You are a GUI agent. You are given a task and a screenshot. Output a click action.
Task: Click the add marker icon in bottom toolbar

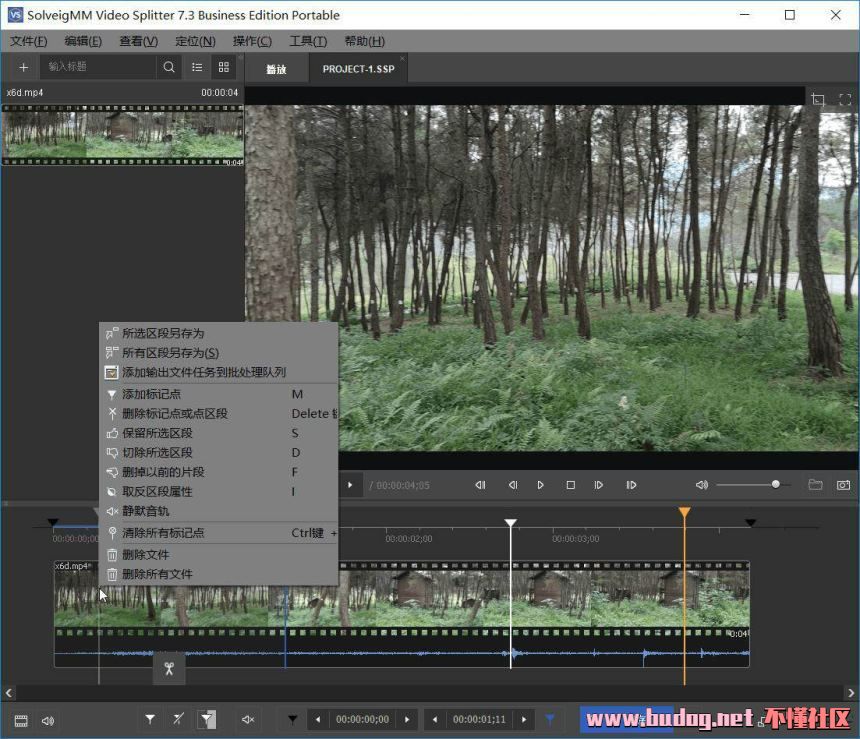(x=150, y=719)
